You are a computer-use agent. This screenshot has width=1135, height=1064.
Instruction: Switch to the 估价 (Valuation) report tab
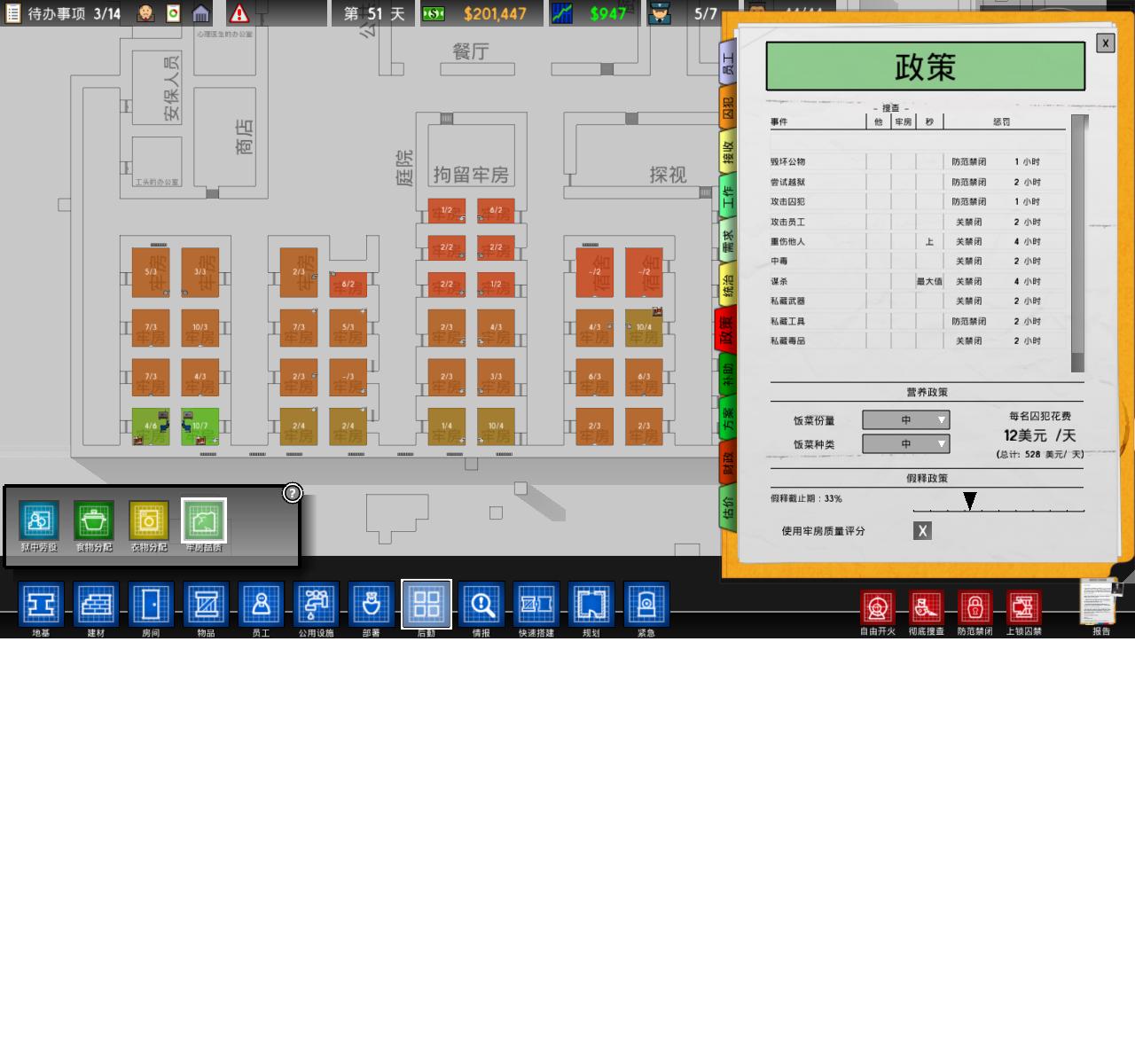(728, 506)
